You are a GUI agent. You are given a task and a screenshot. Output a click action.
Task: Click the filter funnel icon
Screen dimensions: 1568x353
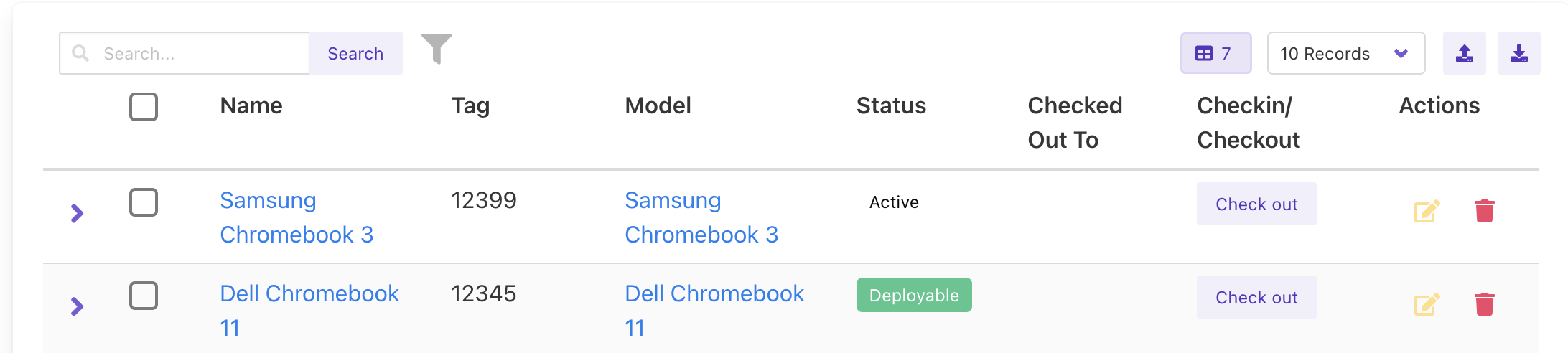(x=436, y=49)
